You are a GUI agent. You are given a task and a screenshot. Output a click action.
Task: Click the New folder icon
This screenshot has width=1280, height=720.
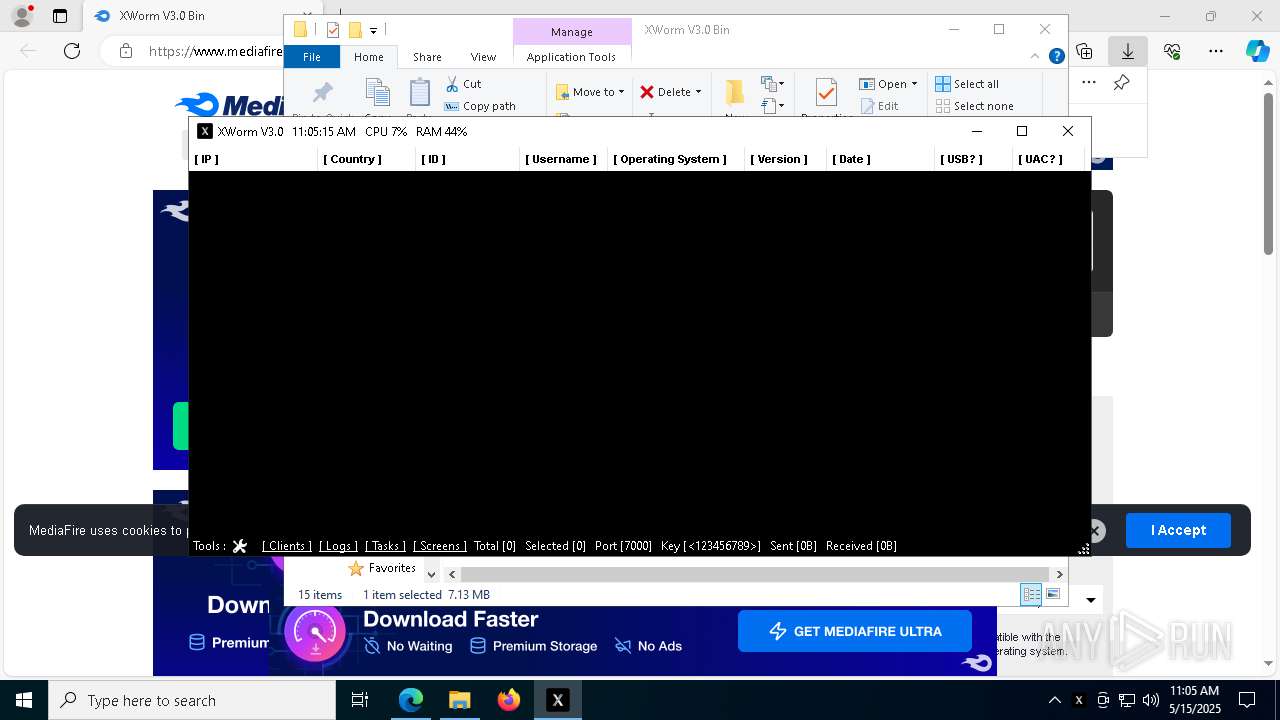(x=735, y=92)
